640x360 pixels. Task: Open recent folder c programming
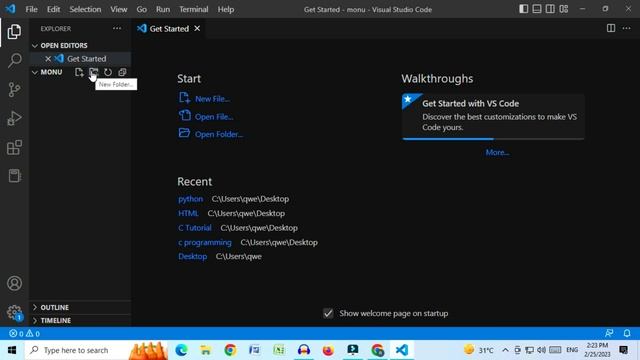(204, 242)
